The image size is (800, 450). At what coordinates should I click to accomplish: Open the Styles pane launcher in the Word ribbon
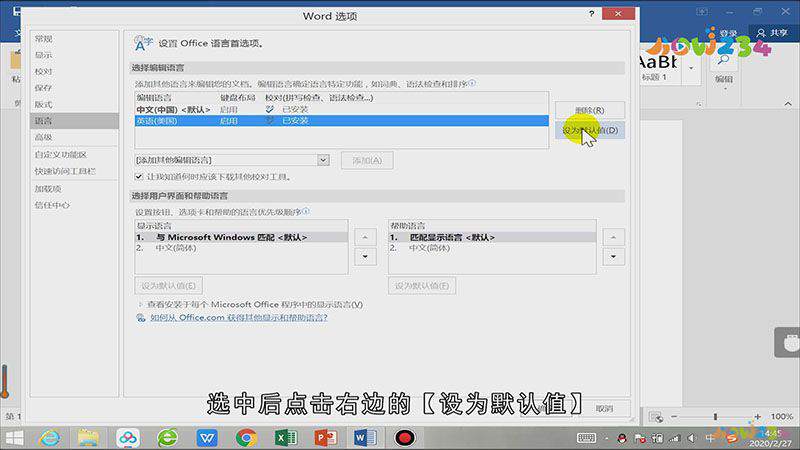pyautogui.click(x=699, y=104)
